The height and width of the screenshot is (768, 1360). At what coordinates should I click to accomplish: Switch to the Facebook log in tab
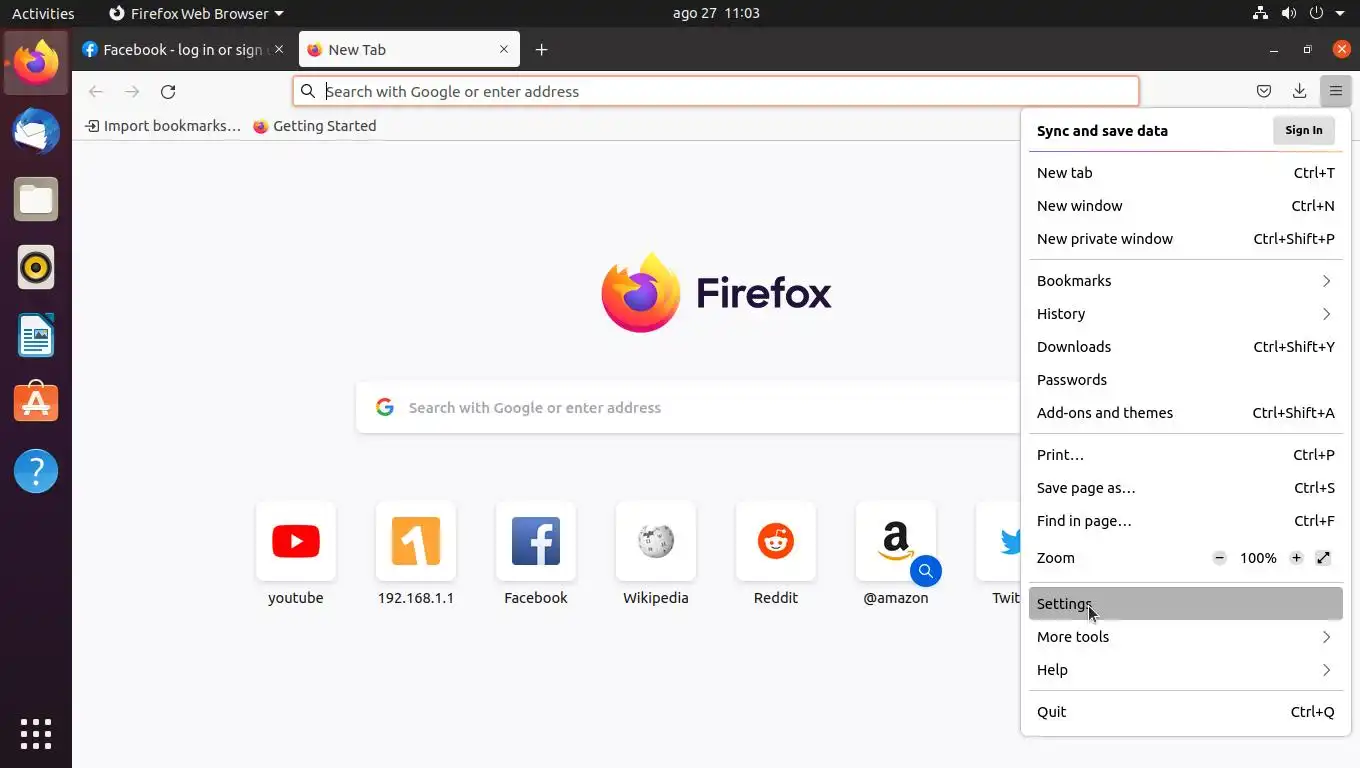pos(184,49)
